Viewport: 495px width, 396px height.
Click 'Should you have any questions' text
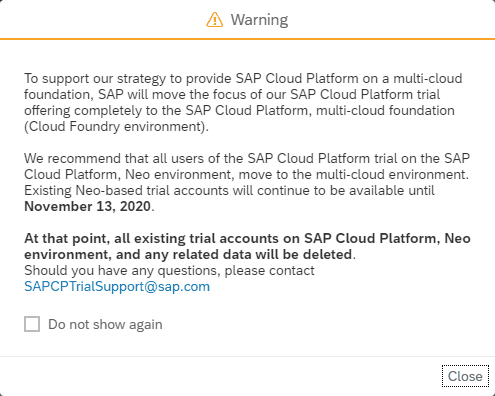pyautogui.click(x=169, y=270)
